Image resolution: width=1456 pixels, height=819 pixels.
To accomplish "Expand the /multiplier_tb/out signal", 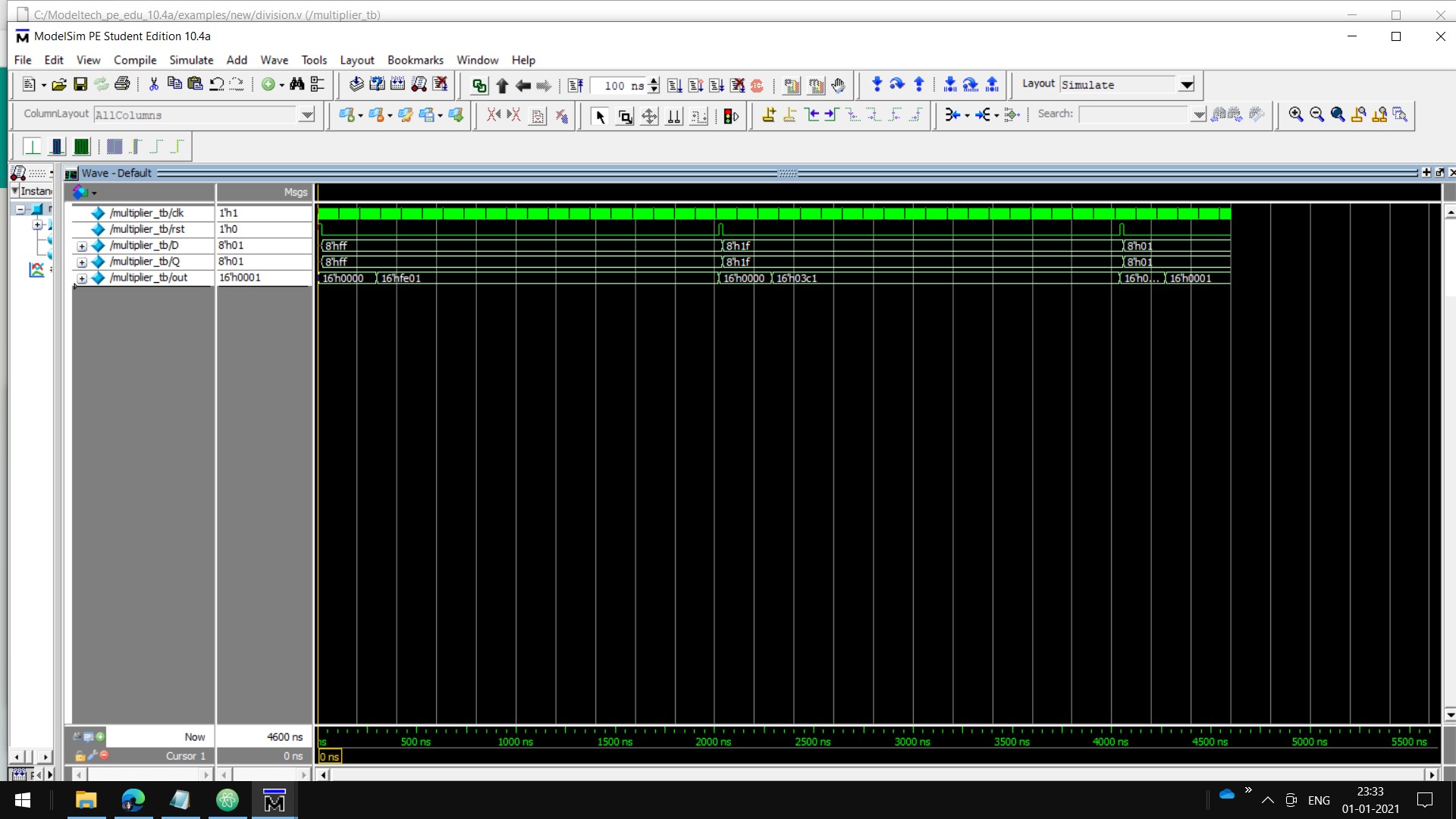I will [x=82, y=278].
